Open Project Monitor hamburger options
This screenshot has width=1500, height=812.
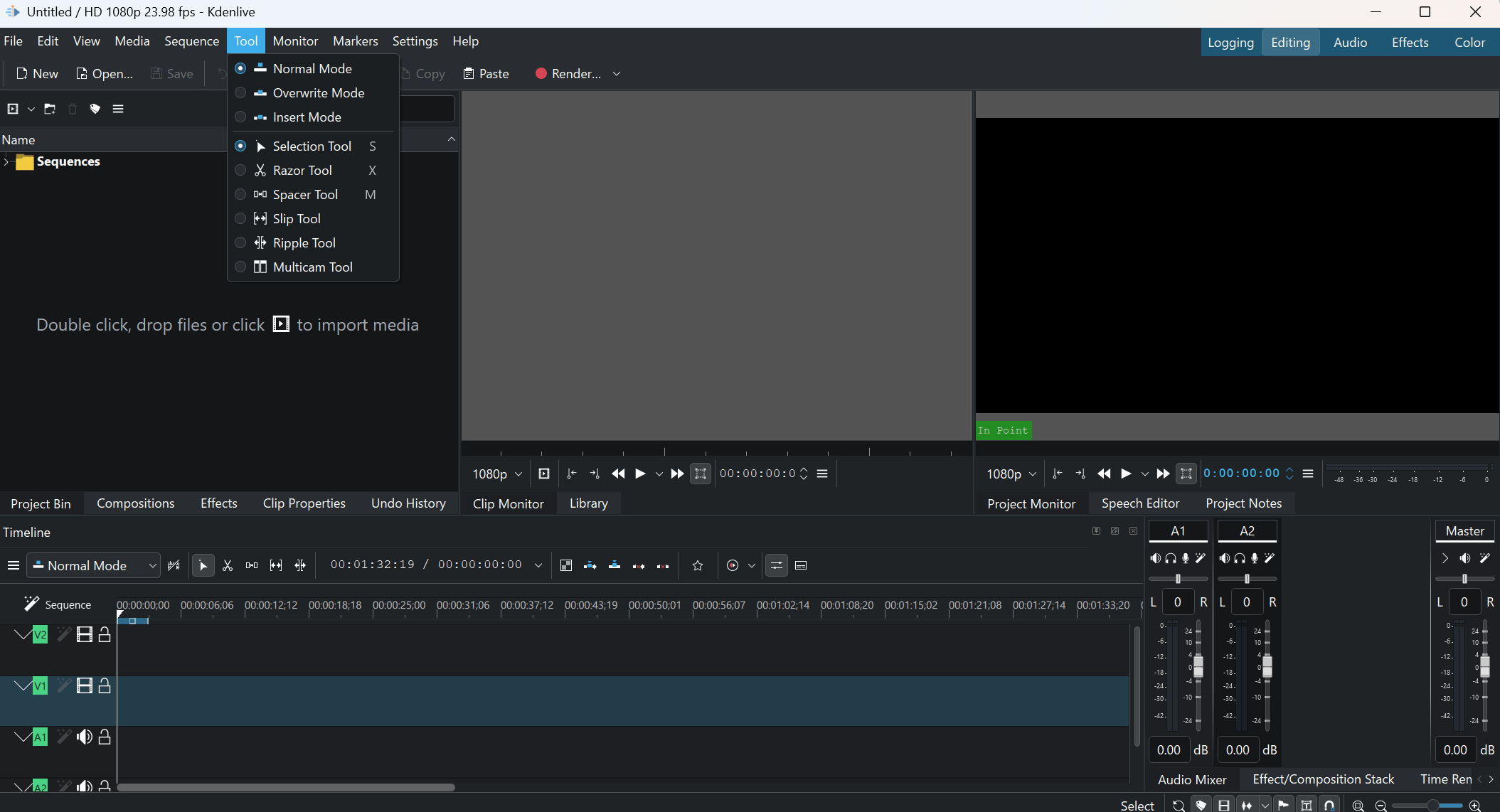[x=1308, y=474]
